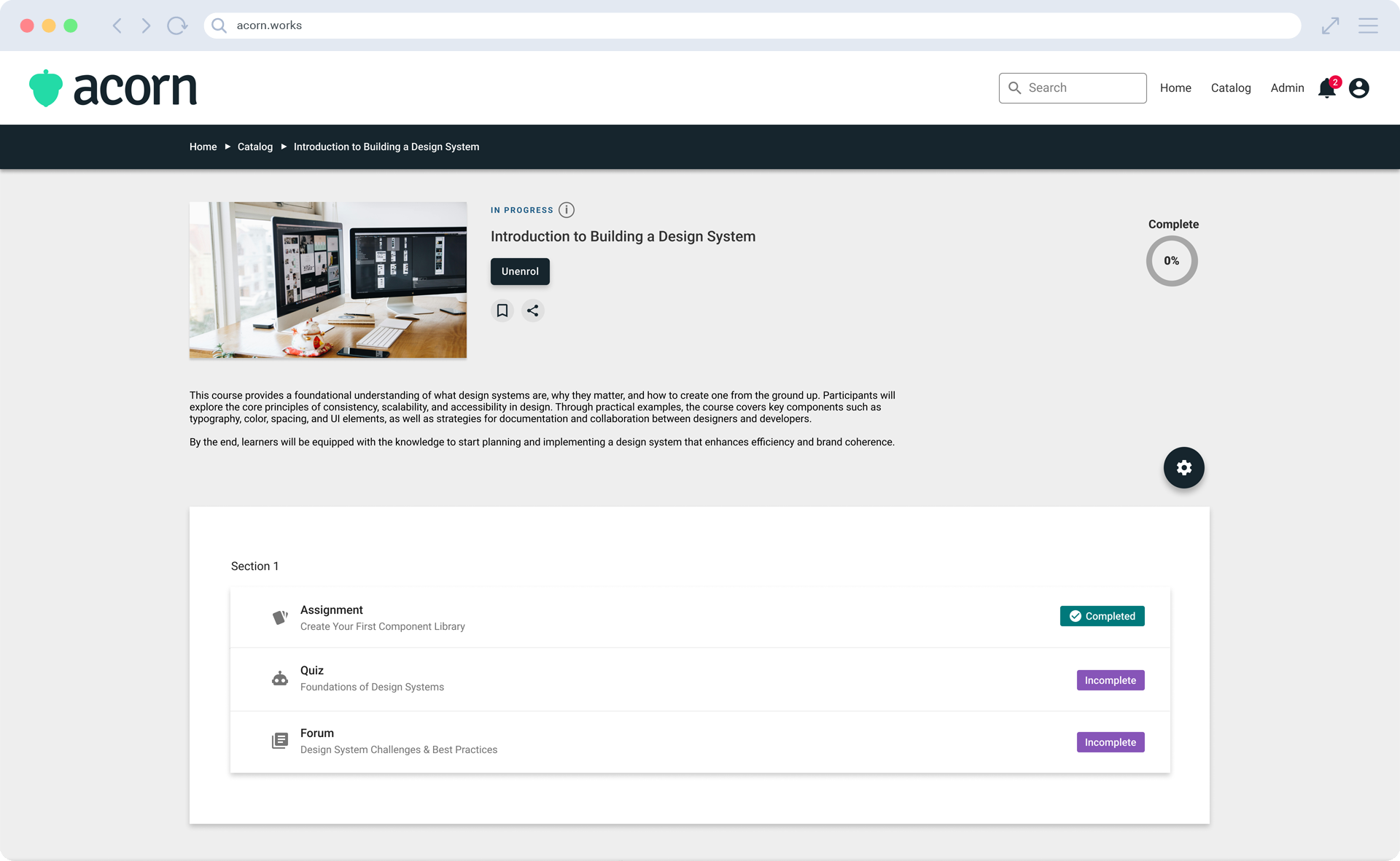Click the Unenrol button

(x=520, y=271)
